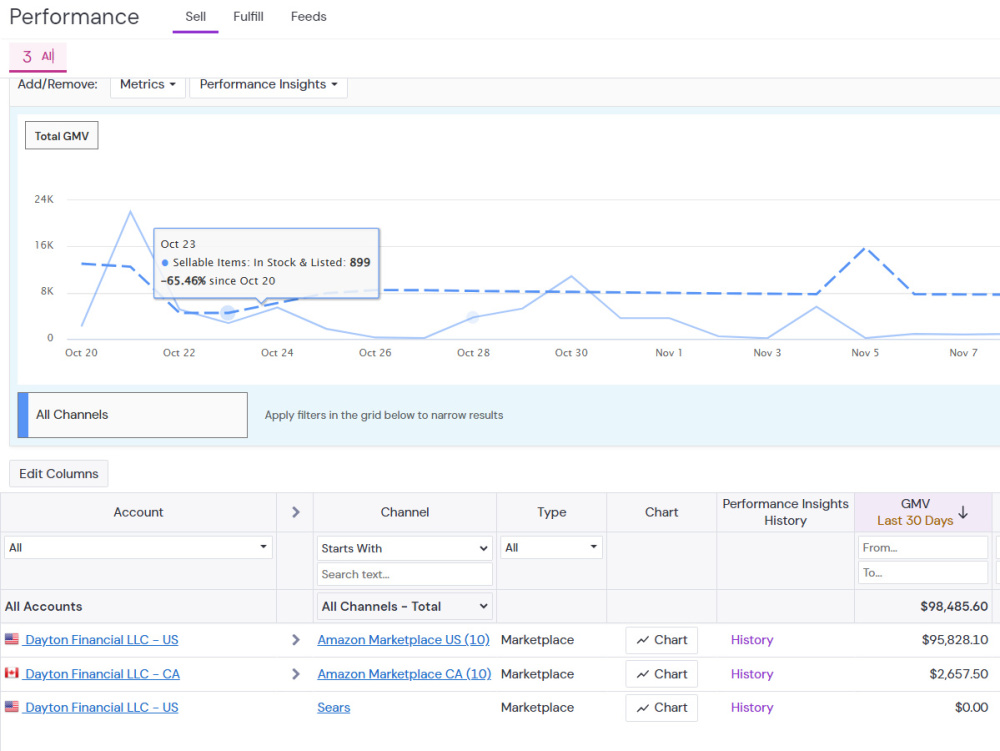Switch to the Fulfill tab
1000x751 pixels.
pos(248,17)
